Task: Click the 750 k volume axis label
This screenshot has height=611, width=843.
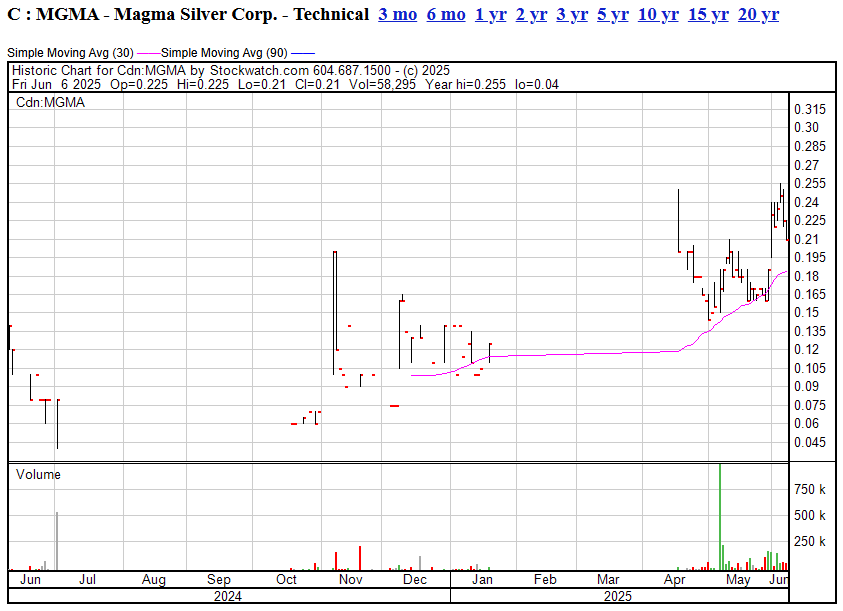Action: pyautogui.click(x=810, y=489)
